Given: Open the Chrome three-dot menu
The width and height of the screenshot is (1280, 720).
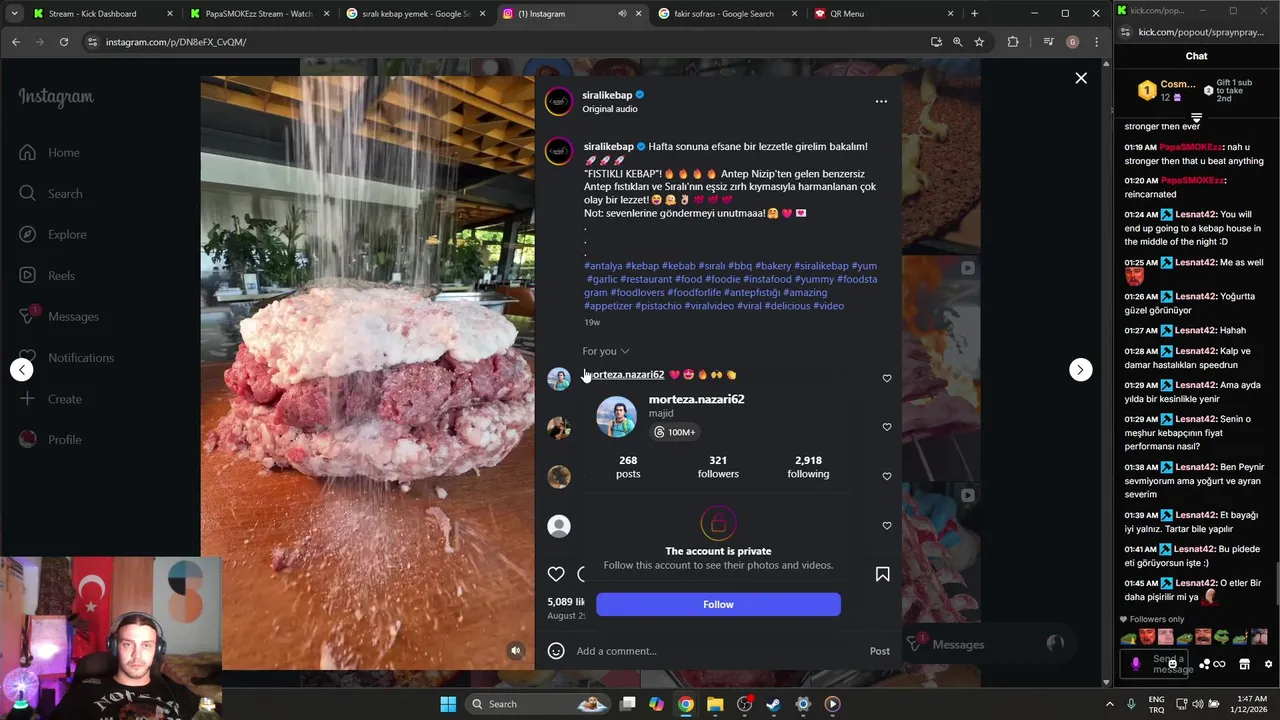Looking at the screenshot, I should click(x=1096, y=42).
